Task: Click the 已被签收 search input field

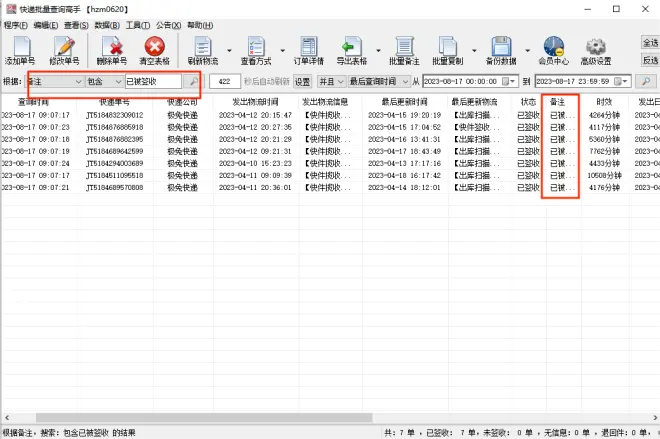Action: [x=152, y=81]
